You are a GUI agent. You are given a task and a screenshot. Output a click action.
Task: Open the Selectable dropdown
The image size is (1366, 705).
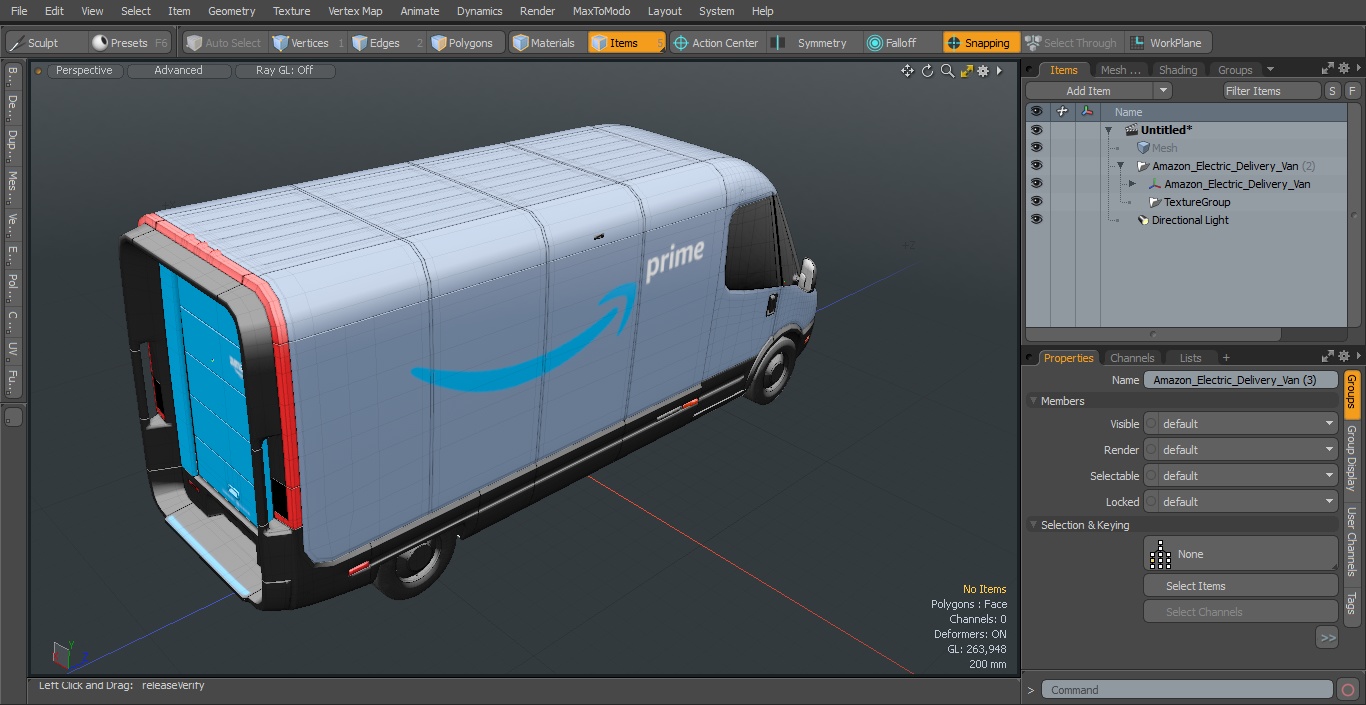point(1240,476)
